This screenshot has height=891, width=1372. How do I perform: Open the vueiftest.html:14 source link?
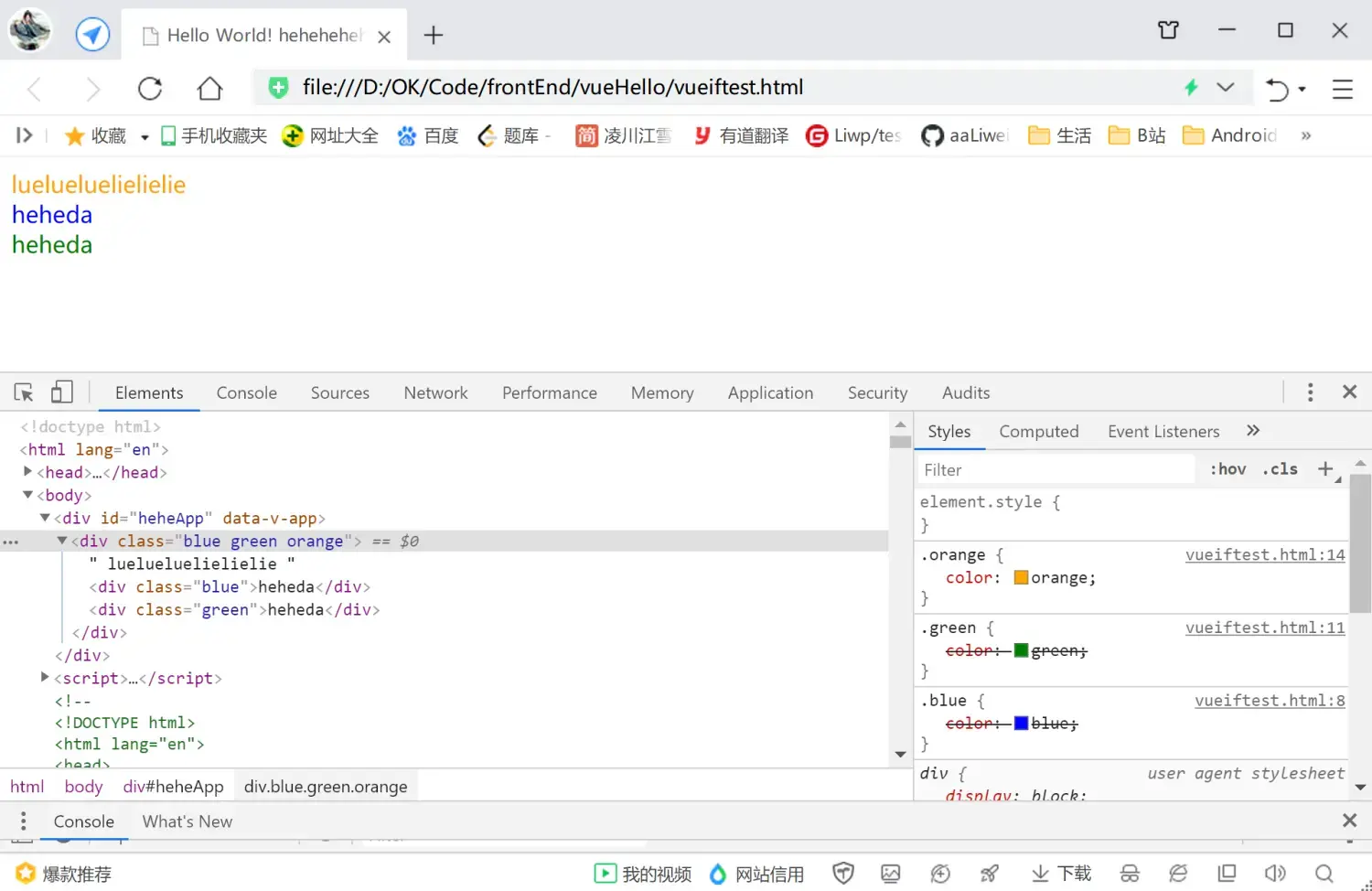(1265, 554)
